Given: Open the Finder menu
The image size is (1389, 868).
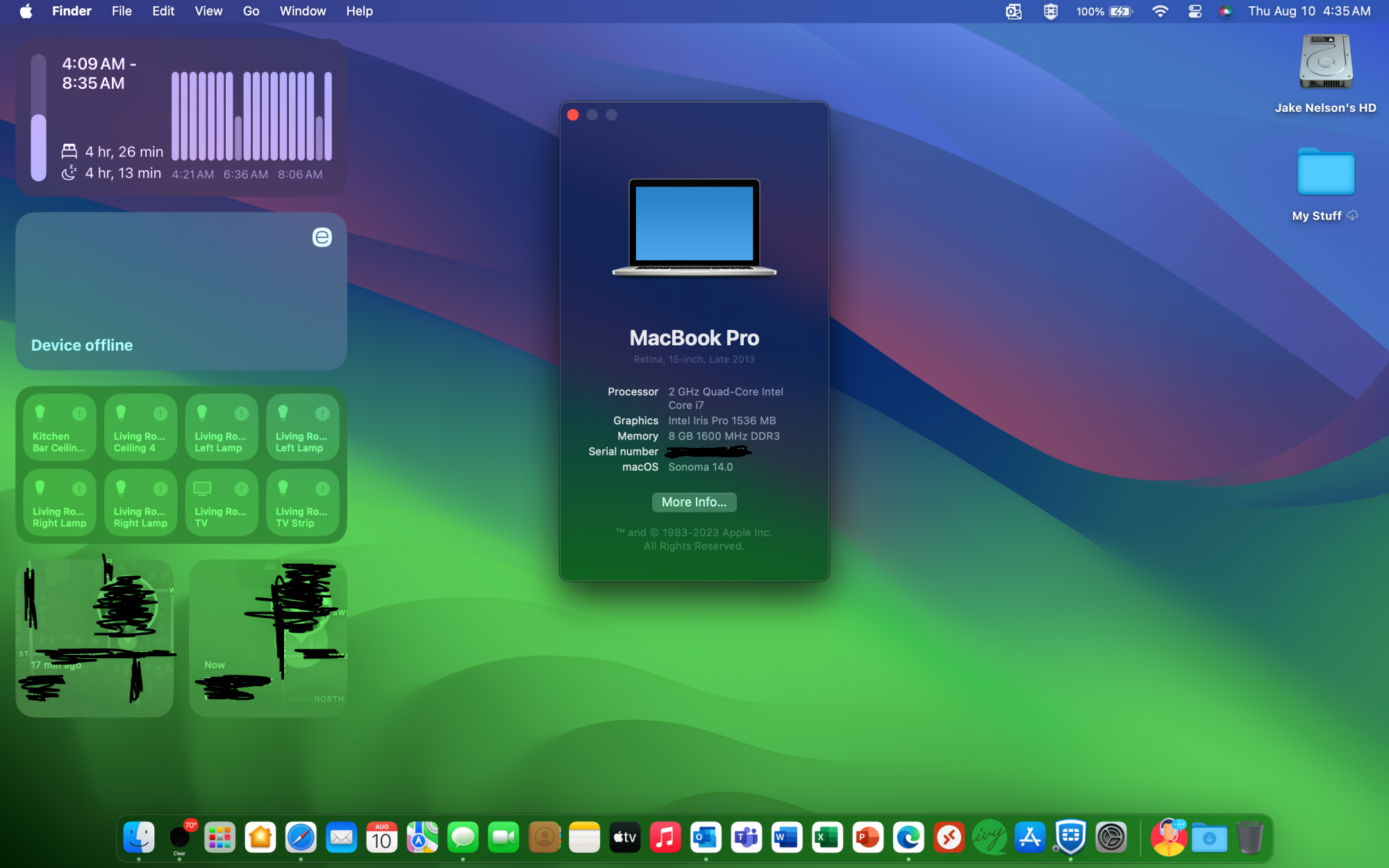Looking at the screenshot, I should click(72, 11).
